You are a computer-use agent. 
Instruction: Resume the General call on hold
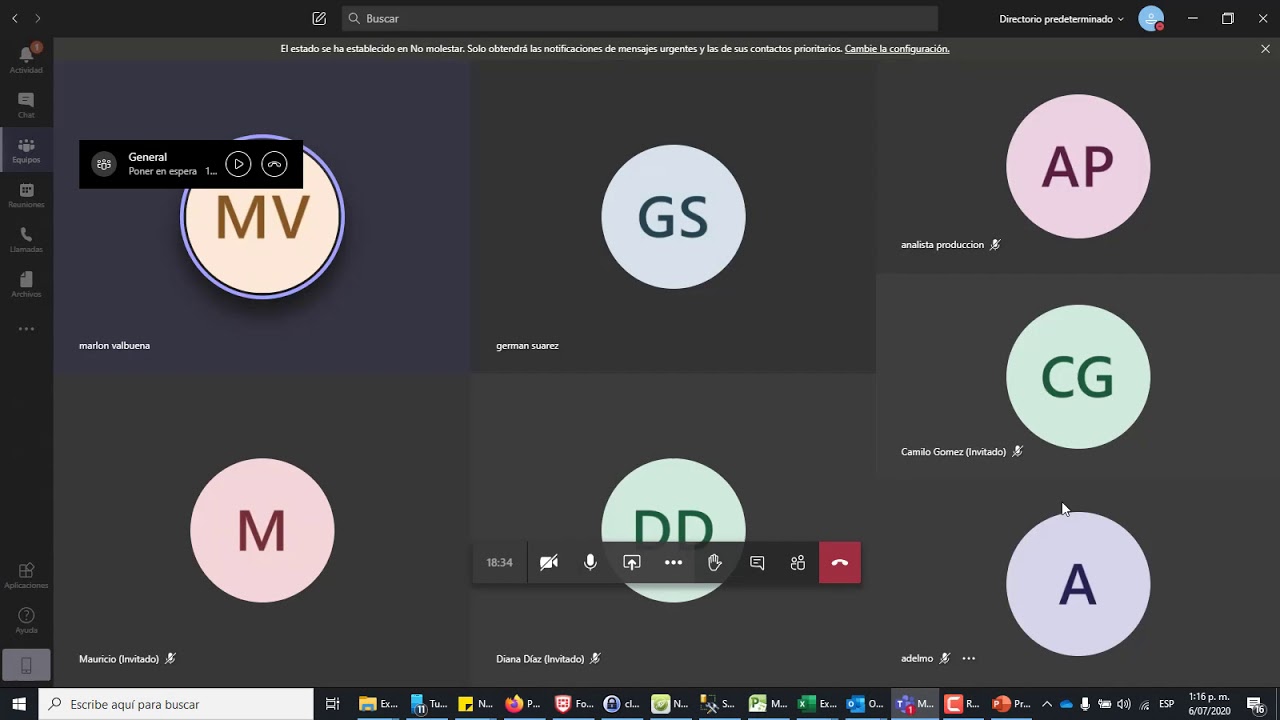(x=238, y=164)
